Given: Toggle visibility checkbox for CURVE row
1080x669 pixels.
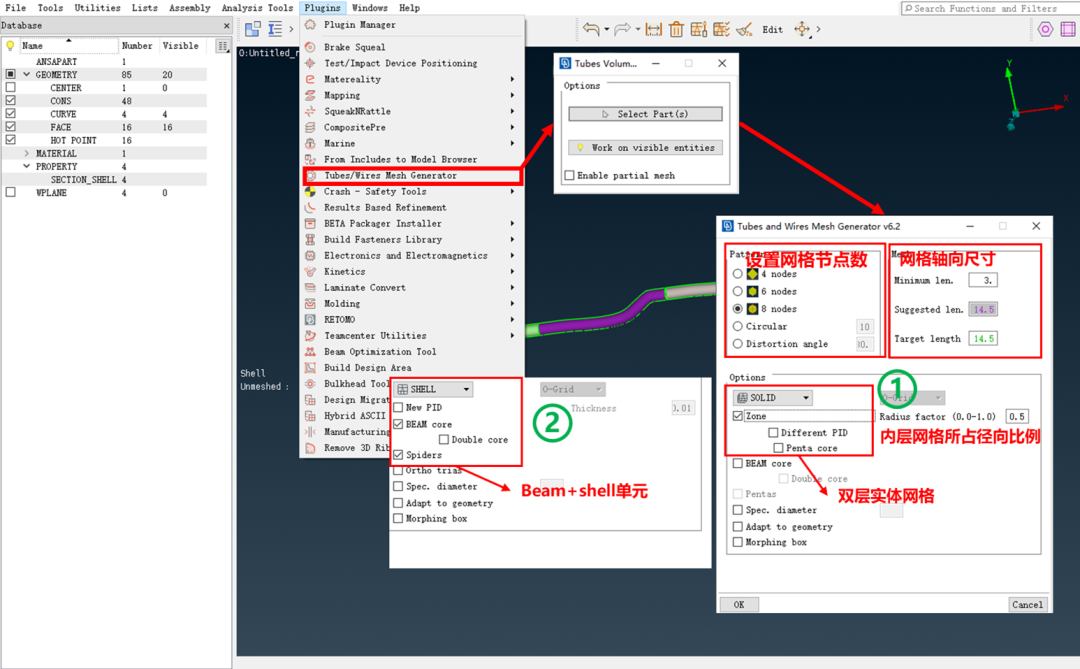Looking at the screenshot, I should 10,114.
